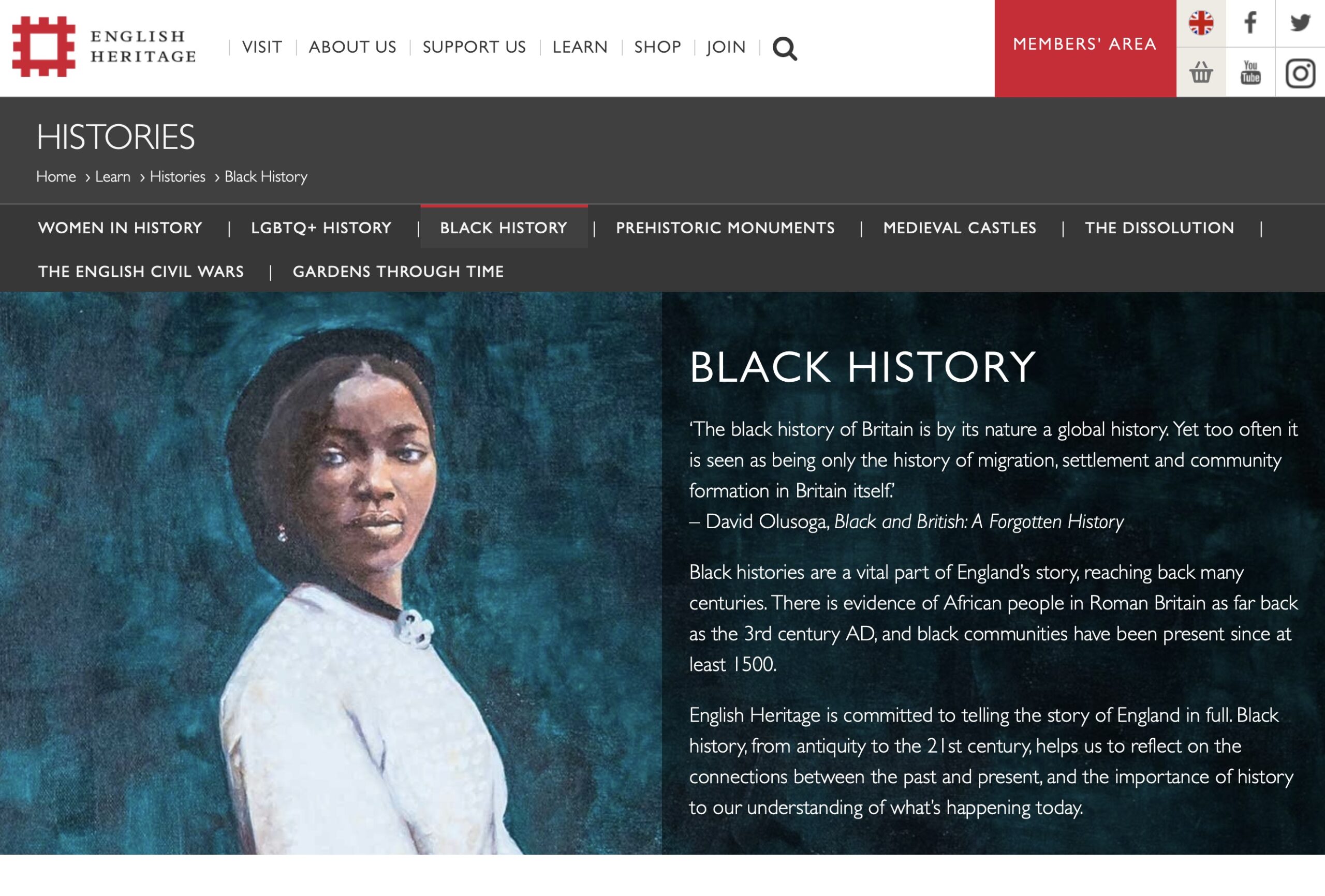1325x896 pixels.
Task: Open the Join menu item
Action: (726, 47)
